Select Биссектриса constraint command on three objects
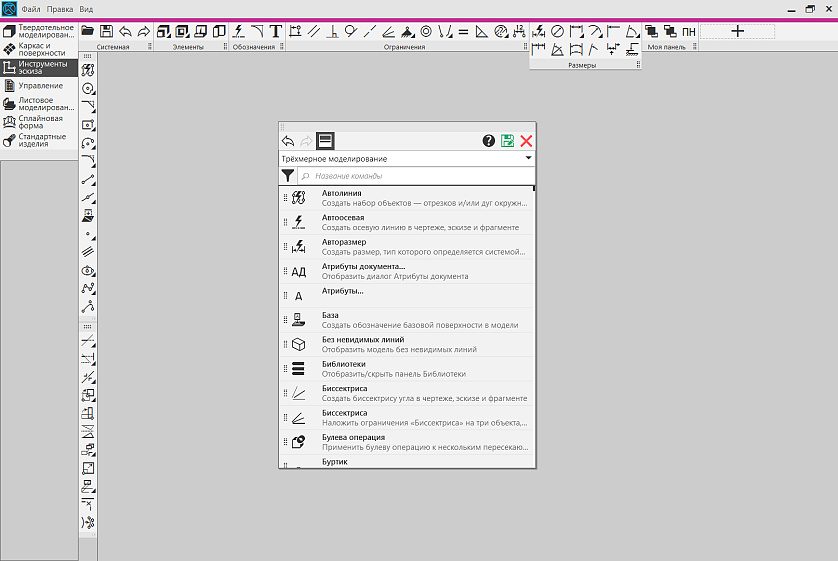This screenshot has width=838, height=561. [x=406, y=418]
